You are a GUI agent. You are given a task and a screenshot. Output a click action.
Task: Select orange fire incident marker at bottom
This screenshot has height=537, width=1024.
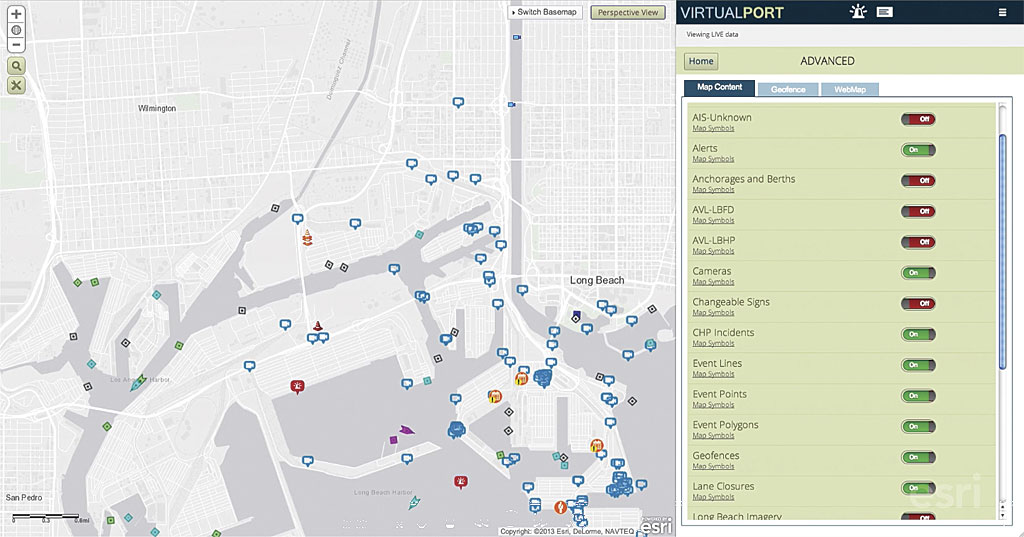560,507
